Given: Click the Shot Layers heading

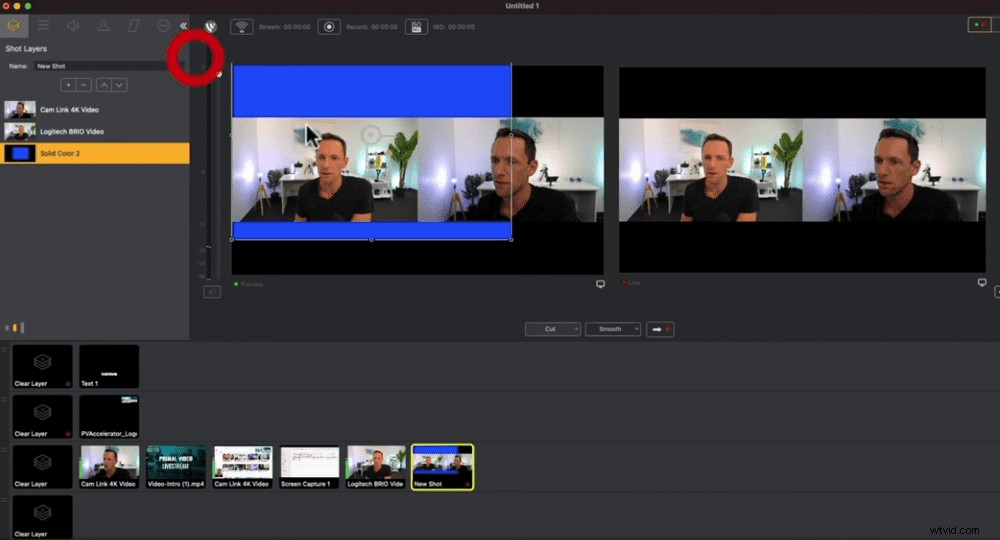Looking at the screenshot, I should pos(26,48).
